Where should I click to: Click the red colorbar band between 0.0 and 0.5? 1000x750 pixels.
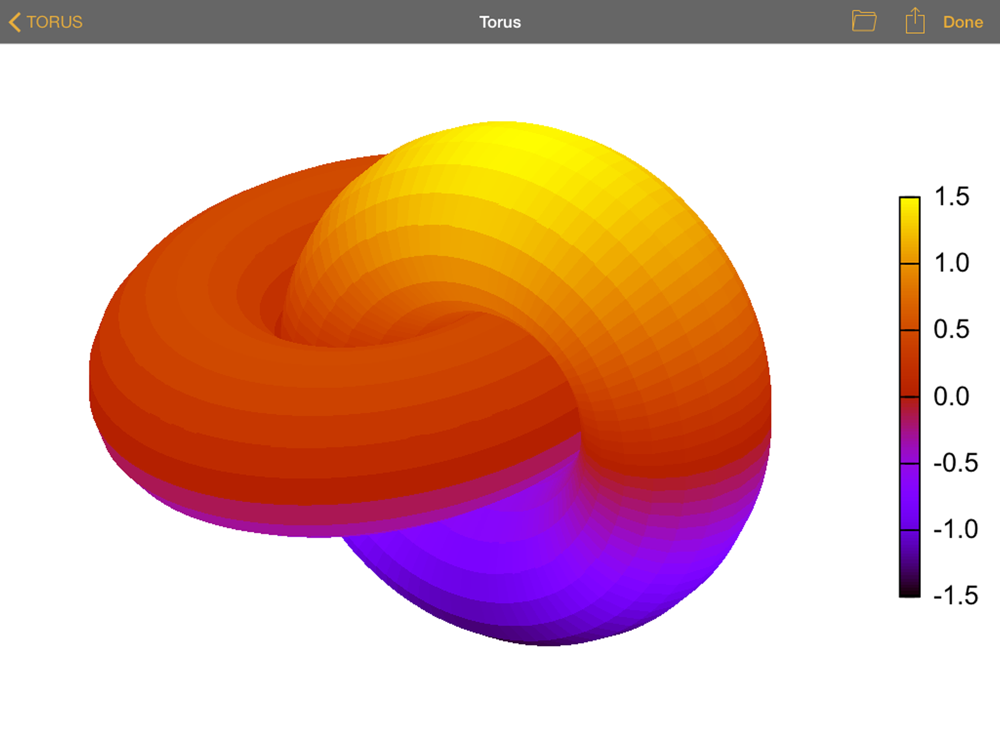click(x=909, y=363)
